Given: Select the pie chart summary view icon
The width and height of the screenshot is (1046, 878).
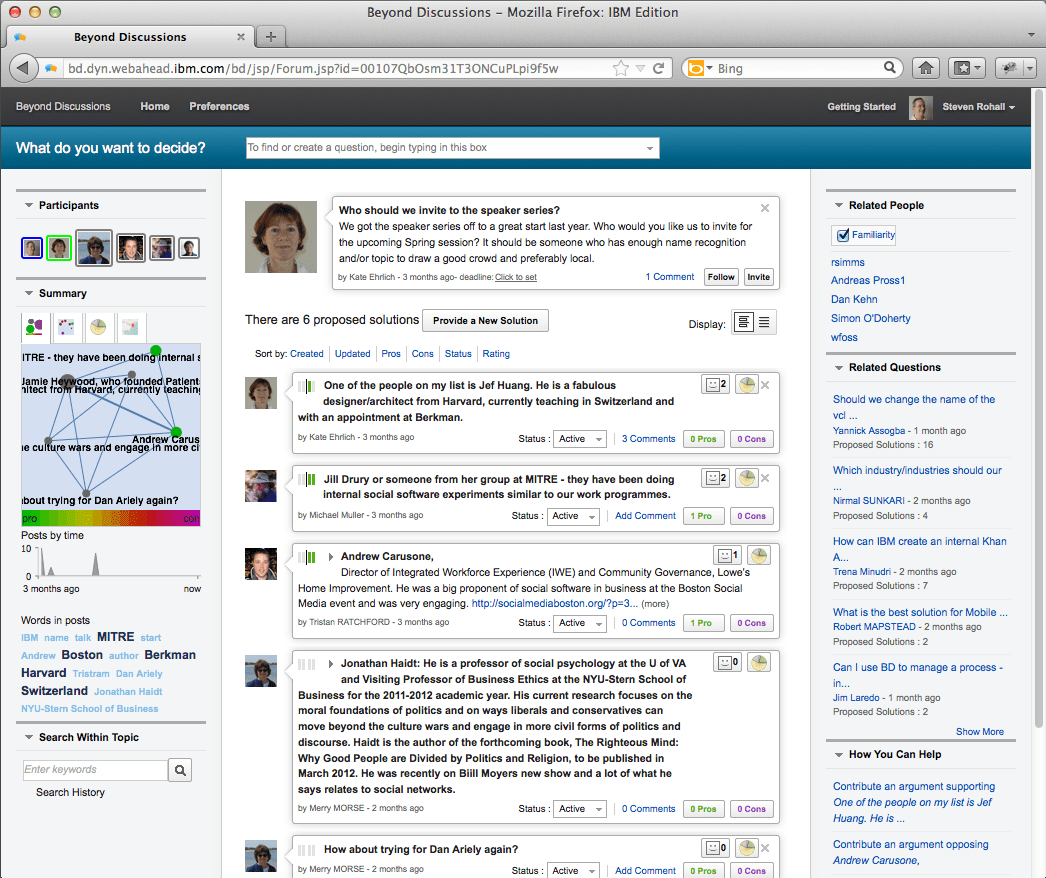Looking at the screenshot, I should click(x=98, y=327).
